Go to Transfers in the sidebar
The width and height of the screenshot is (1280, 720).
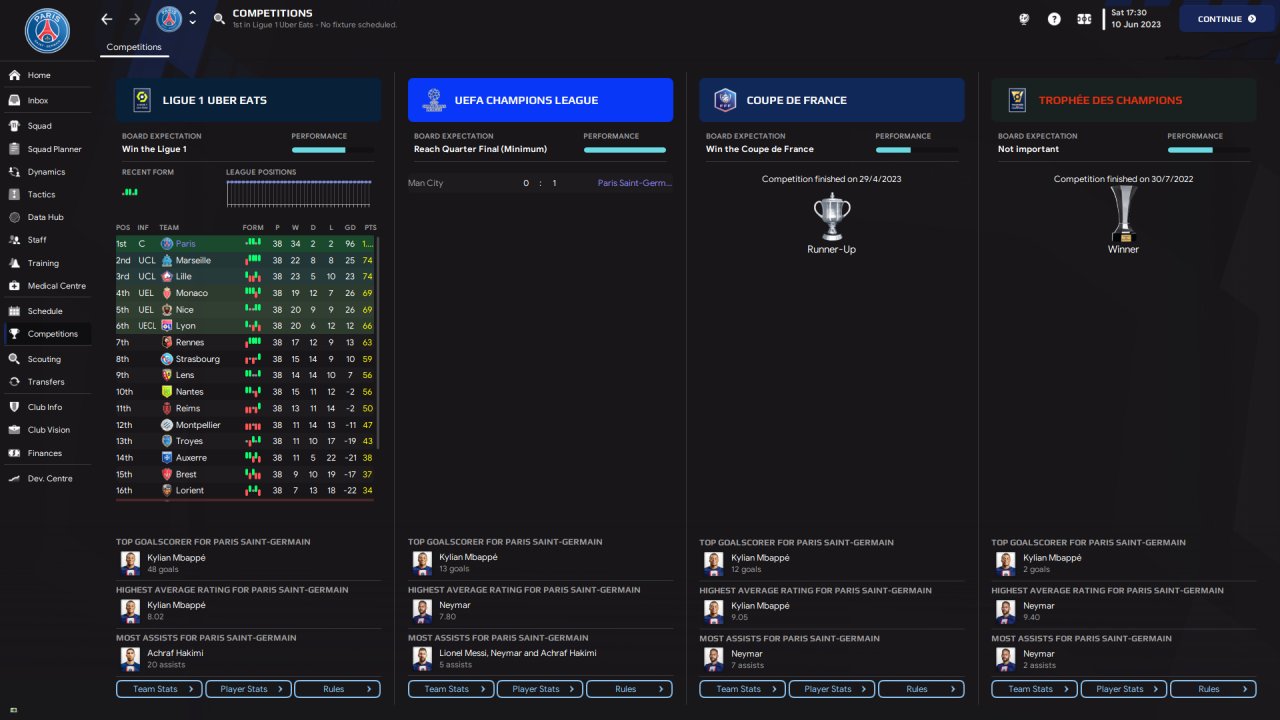tap(46, 382)
